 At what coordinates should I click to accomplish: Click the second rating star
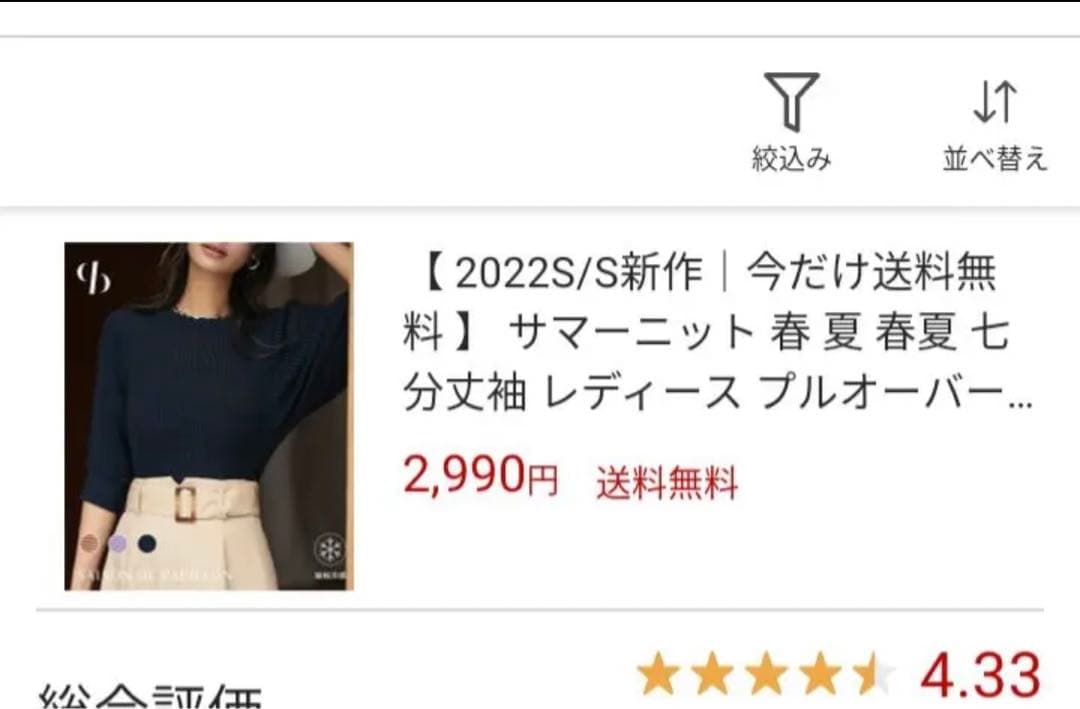point(712,673)
